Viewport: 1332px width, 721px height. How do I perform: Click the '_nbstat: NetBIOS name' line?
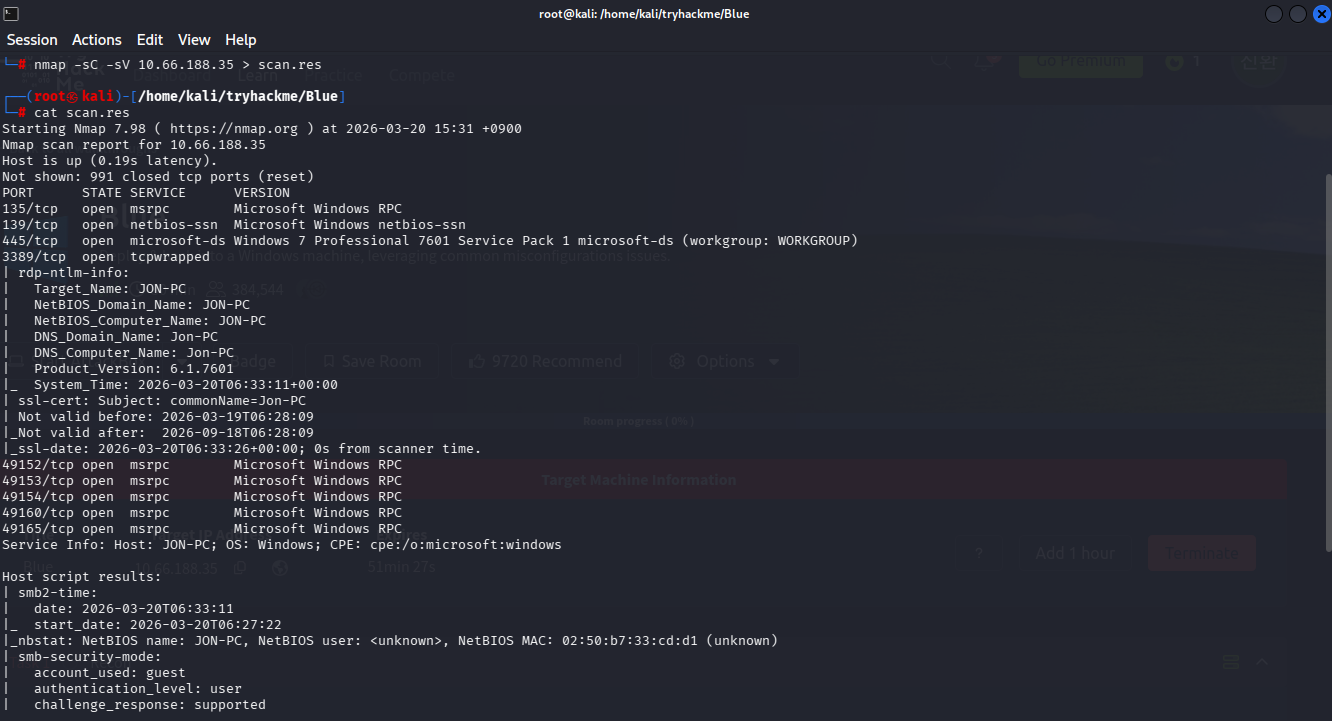pyautogui.click(x=390, y=641)
